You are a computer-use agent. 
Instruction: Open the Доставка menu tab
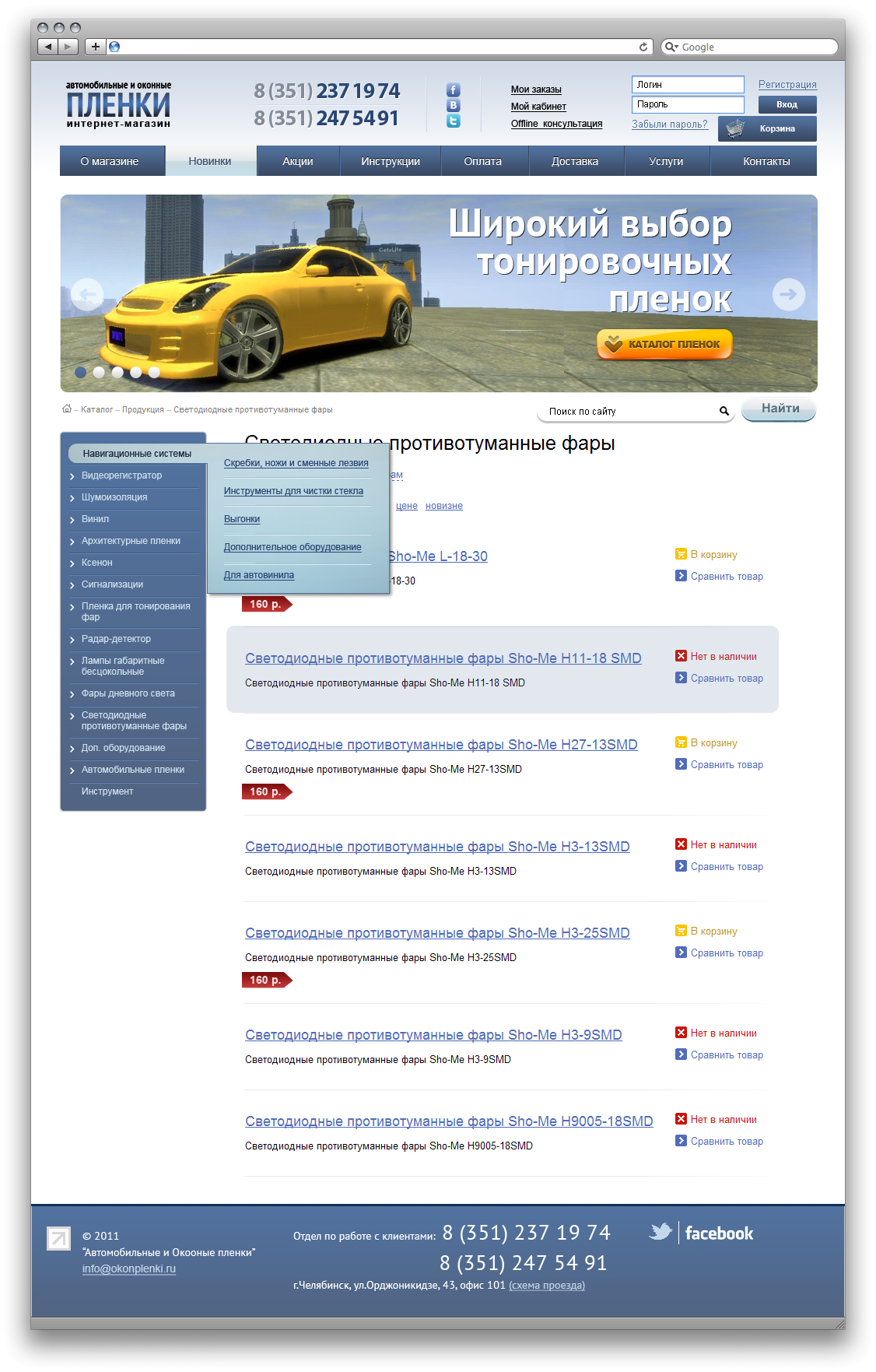[575, 161]
